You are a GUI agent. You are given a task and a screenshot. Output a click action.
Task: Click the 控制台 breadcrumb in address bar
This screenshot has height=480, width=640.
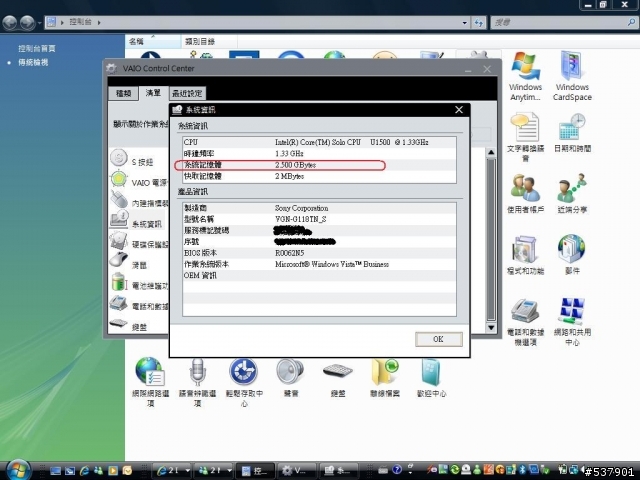point(80,22)
